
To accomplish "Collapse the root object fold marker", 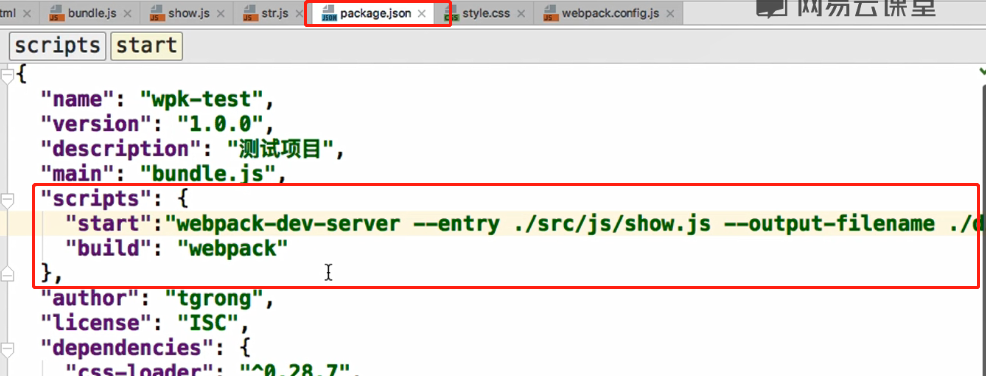I will pyautogui.click(x=7, y=76).
